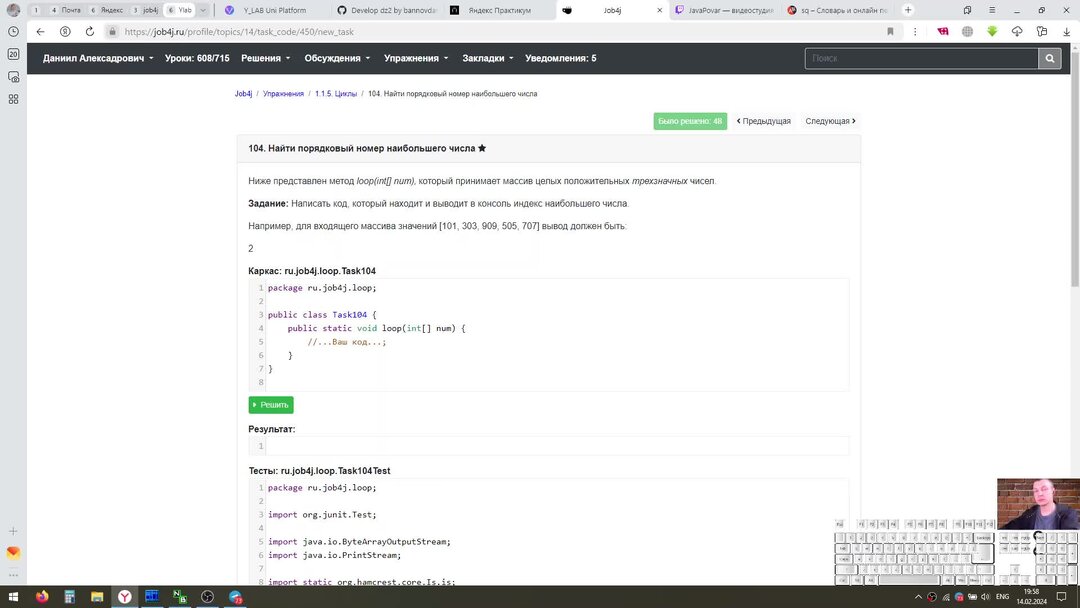The height and width of the screenshot is (608, 1080).
Task: Open Уроки: 608/715 in the navbar
Action: coord(197,59)
